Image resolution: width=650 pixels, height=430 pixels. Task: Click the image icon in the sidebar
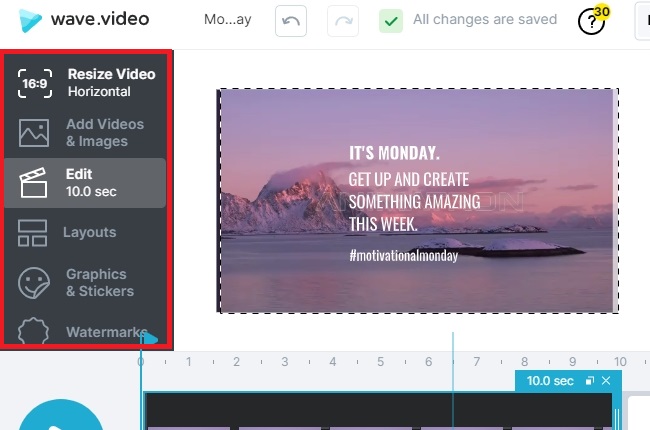[34, 133]
